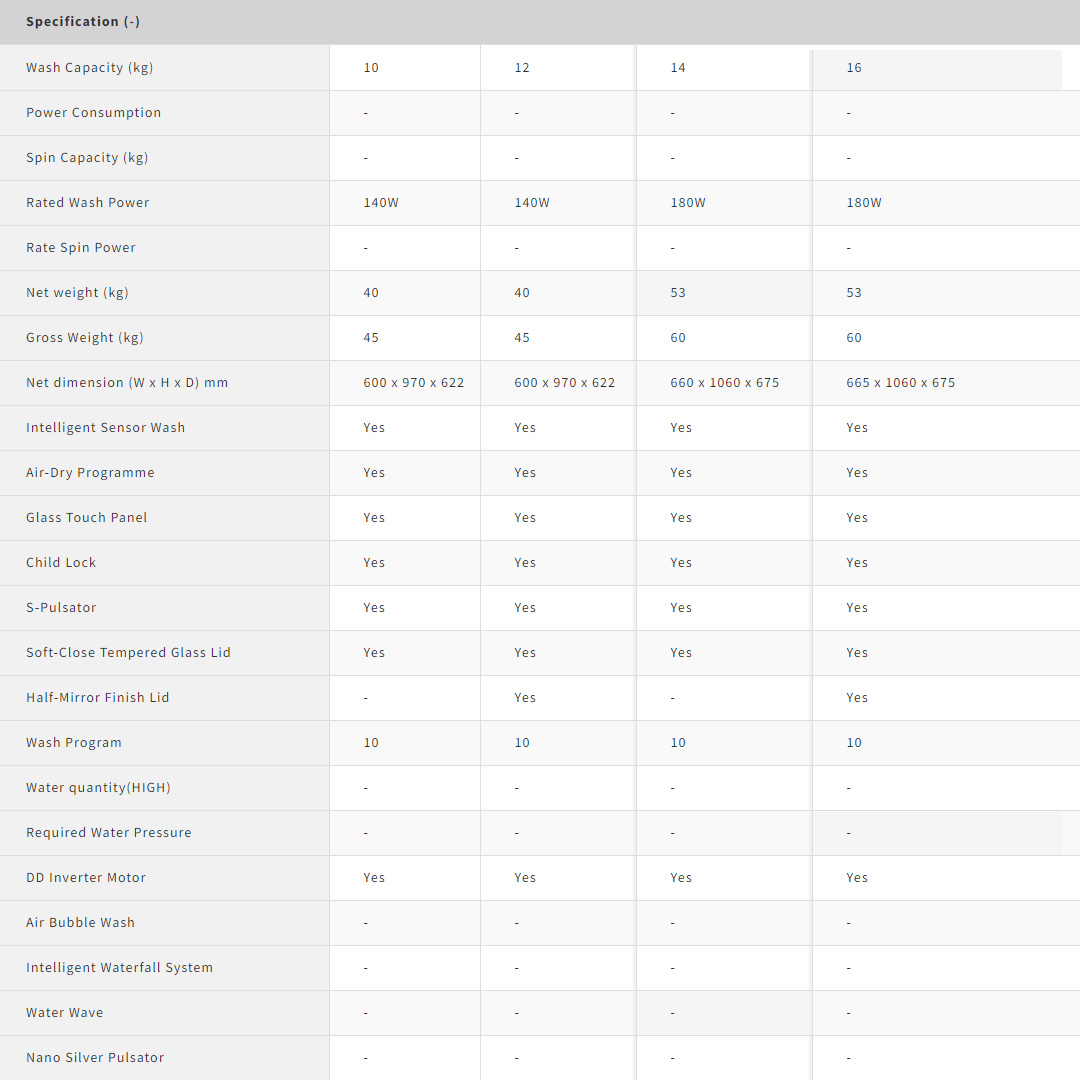Click the DD Inverter Motor row label

[86, 878]
